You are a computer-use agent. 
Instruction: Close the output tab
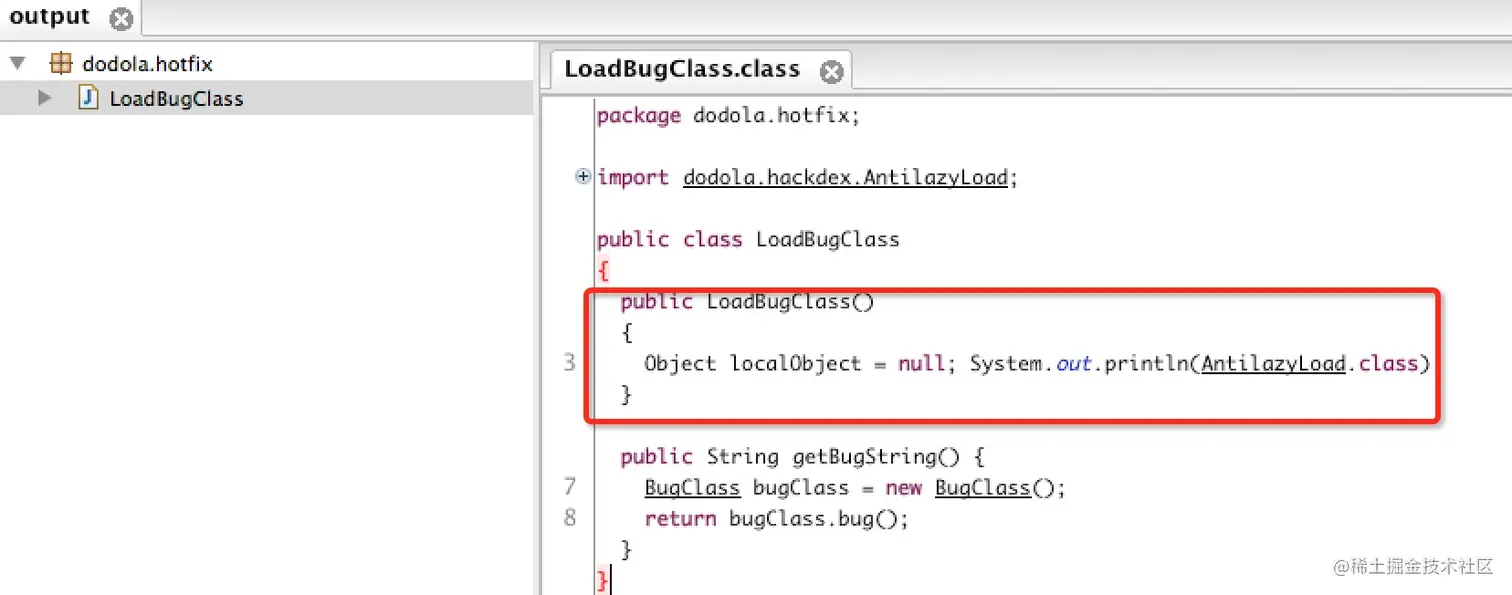121,19
